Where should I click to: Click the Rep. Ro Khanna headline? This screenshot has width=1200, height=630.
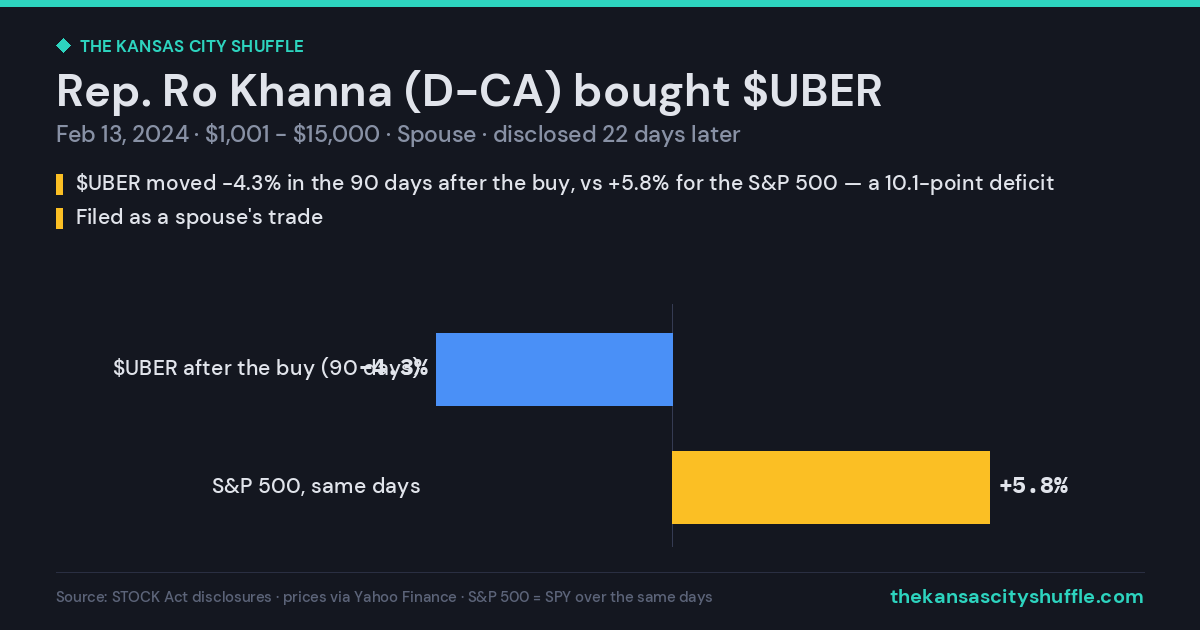click(469, 91)
